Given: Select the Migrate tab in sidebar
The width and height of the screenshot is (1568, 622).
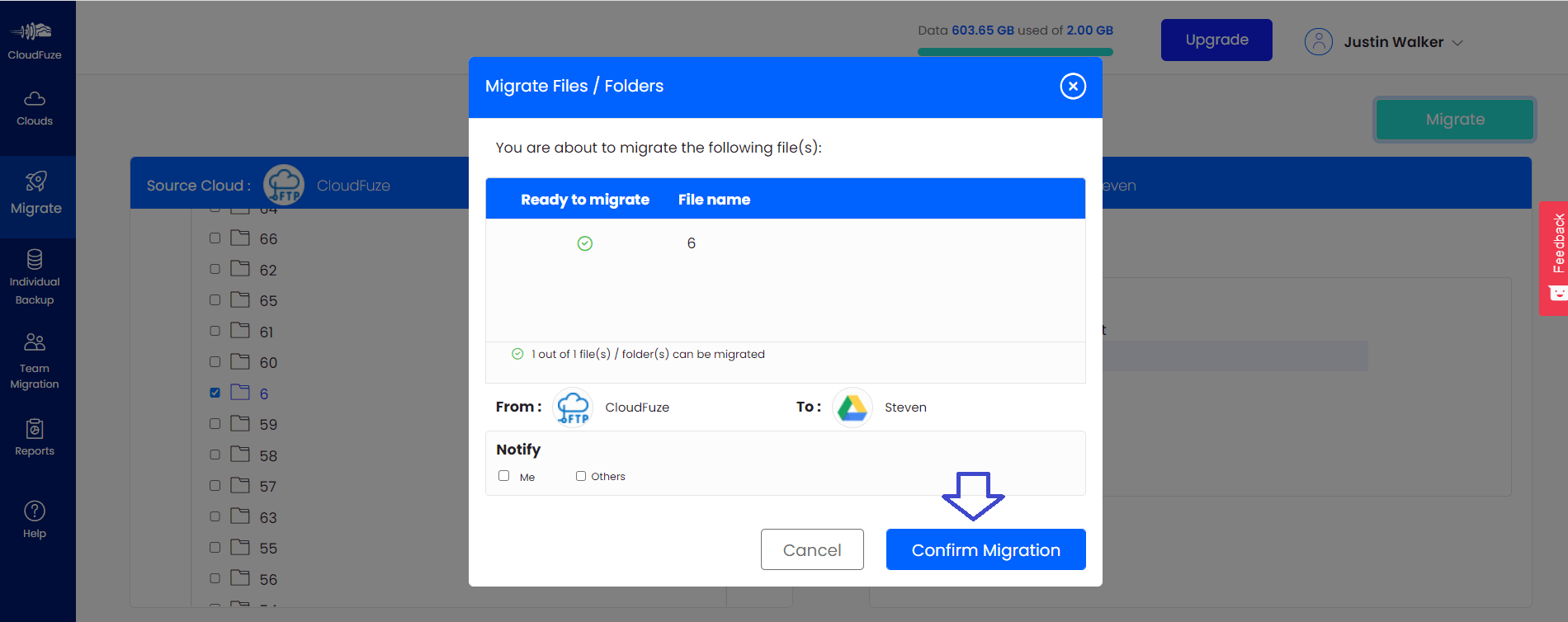Looking at the screenshot, I should pos(36,195).
